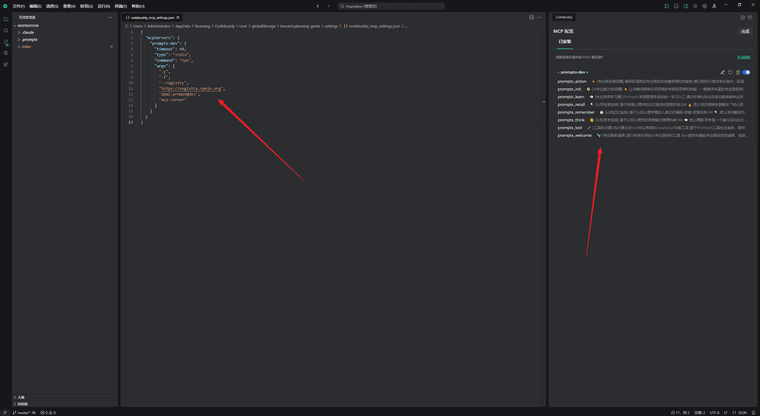
Task: Select the Installed tab in MCP config
Action: click(x=565, y=42)
